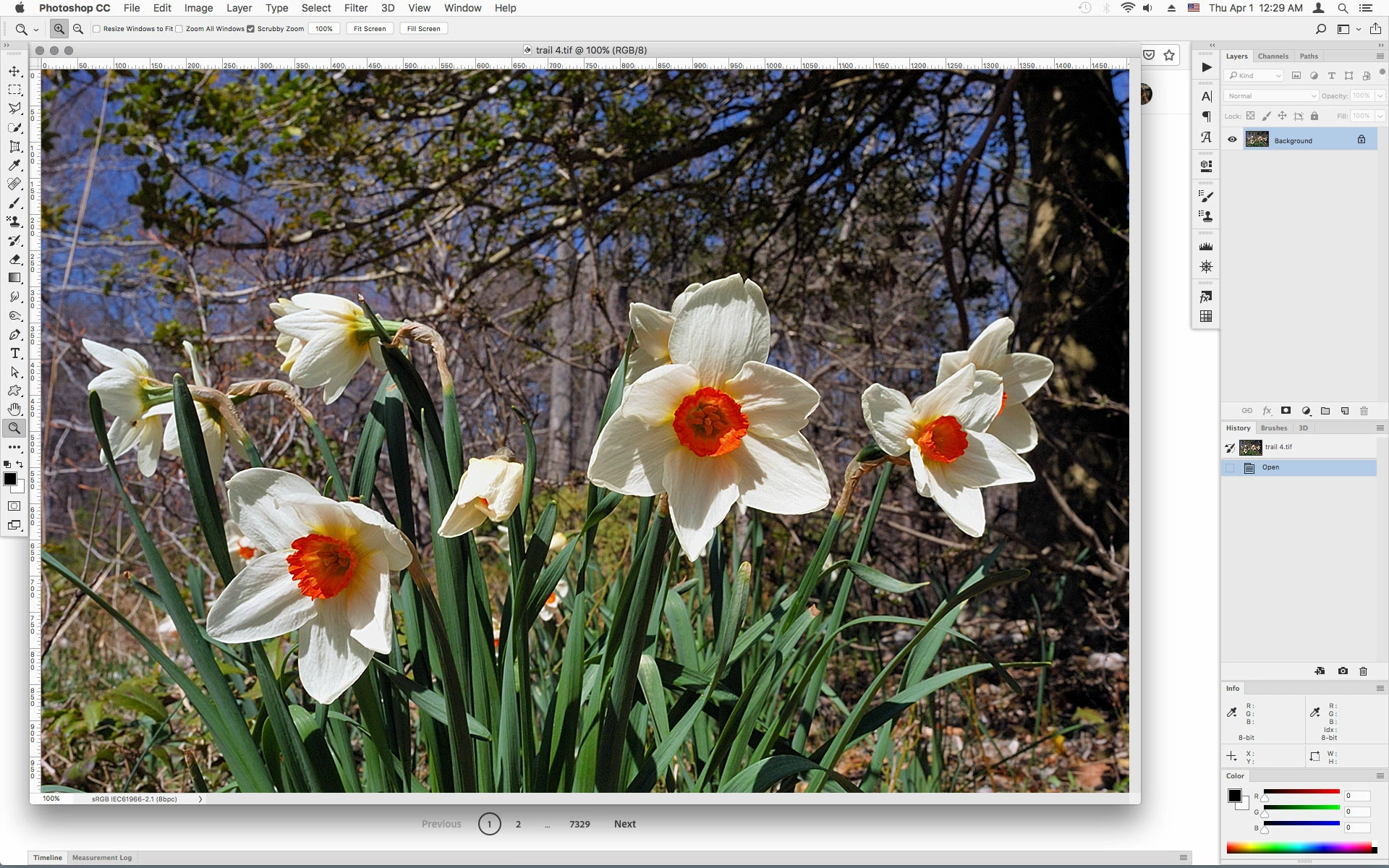Enable Resize Windows to Fit checkbox

tap(97, 29)
